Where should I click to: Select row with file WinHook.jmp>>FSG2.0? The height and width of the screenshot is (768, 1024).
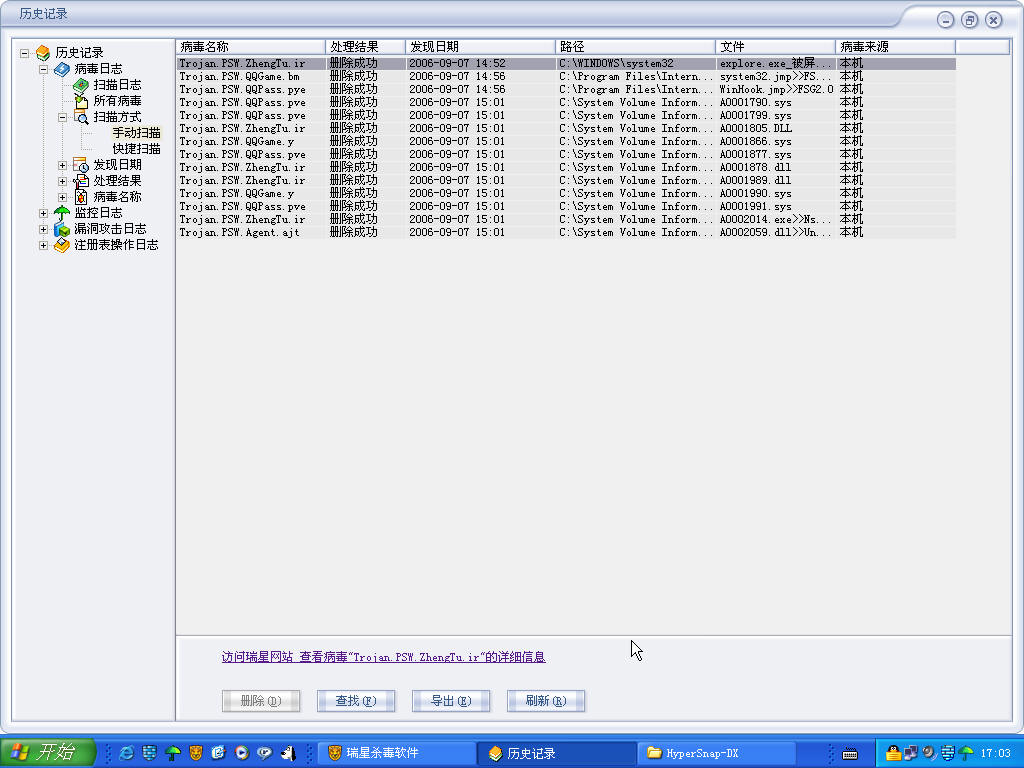[x=566, y=89]
